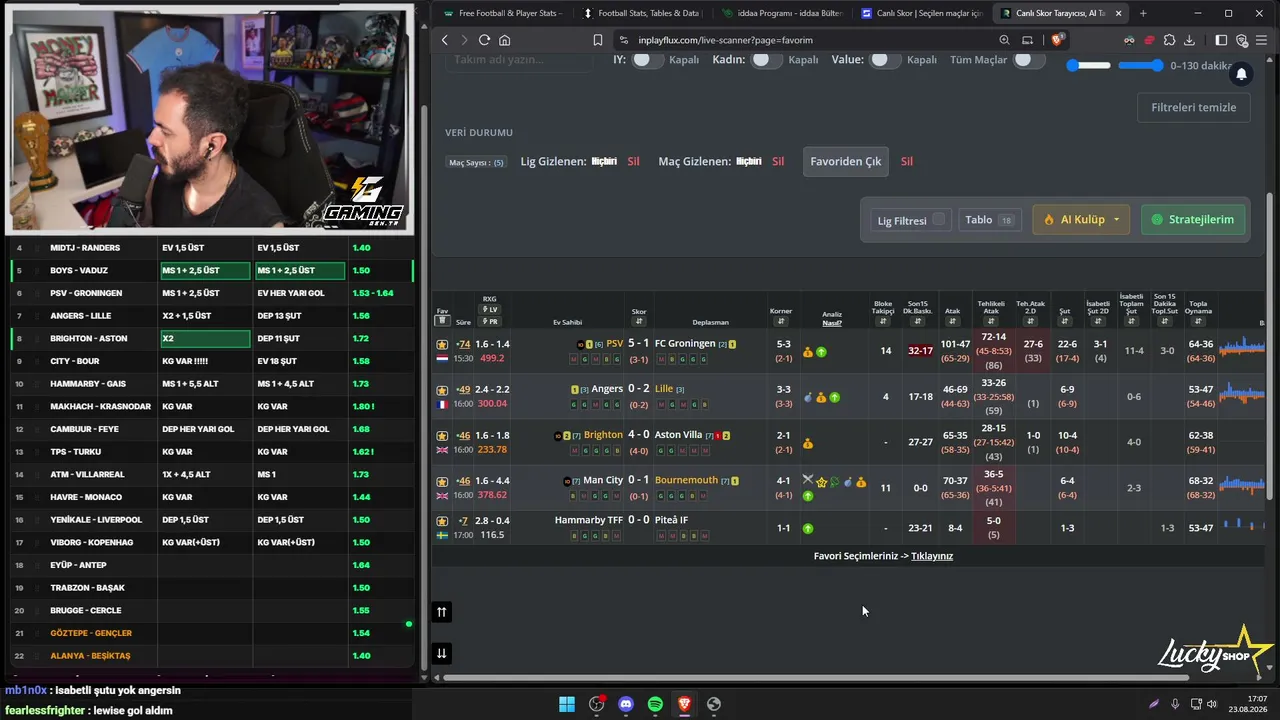
Task: Click the Brave Shields lion icon
Action: 1059,40
